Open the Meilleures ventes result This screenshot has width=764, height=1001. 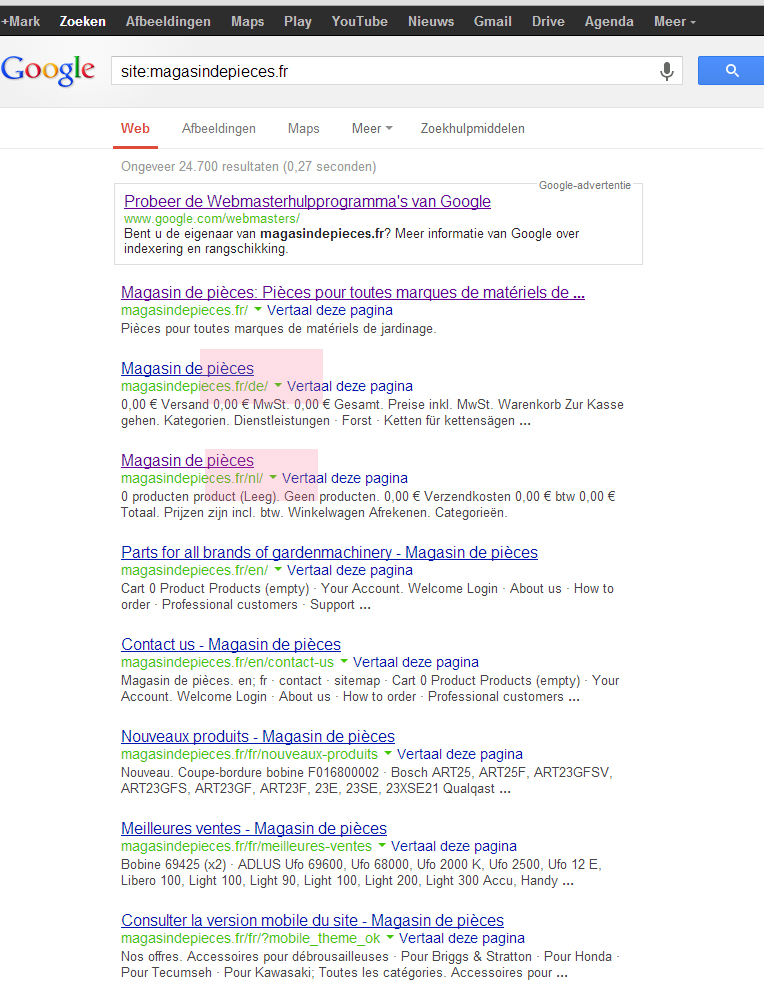click(254, 828)
